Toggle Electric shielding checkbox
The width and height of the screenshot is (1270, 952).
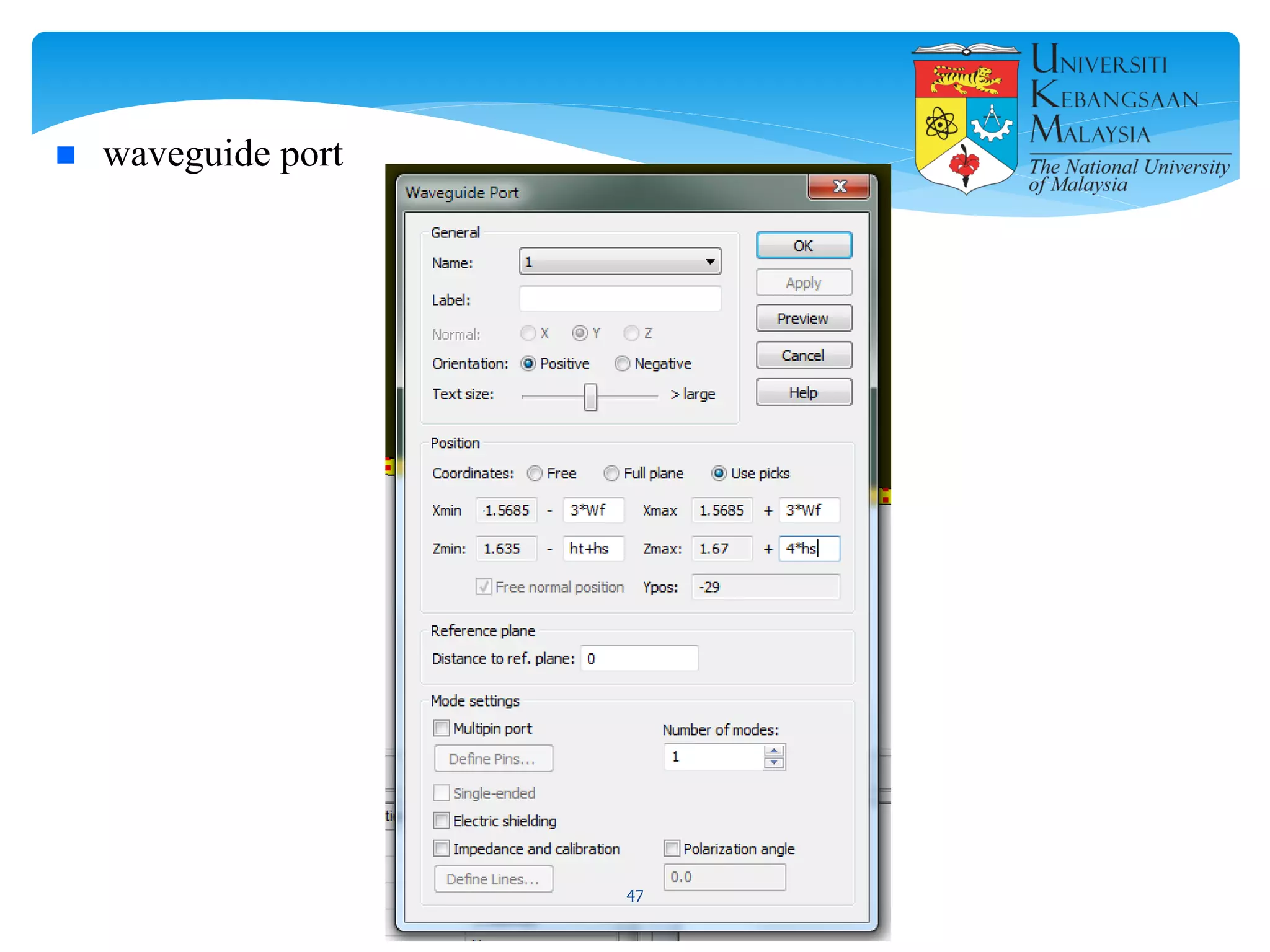[x=442, y=821]
